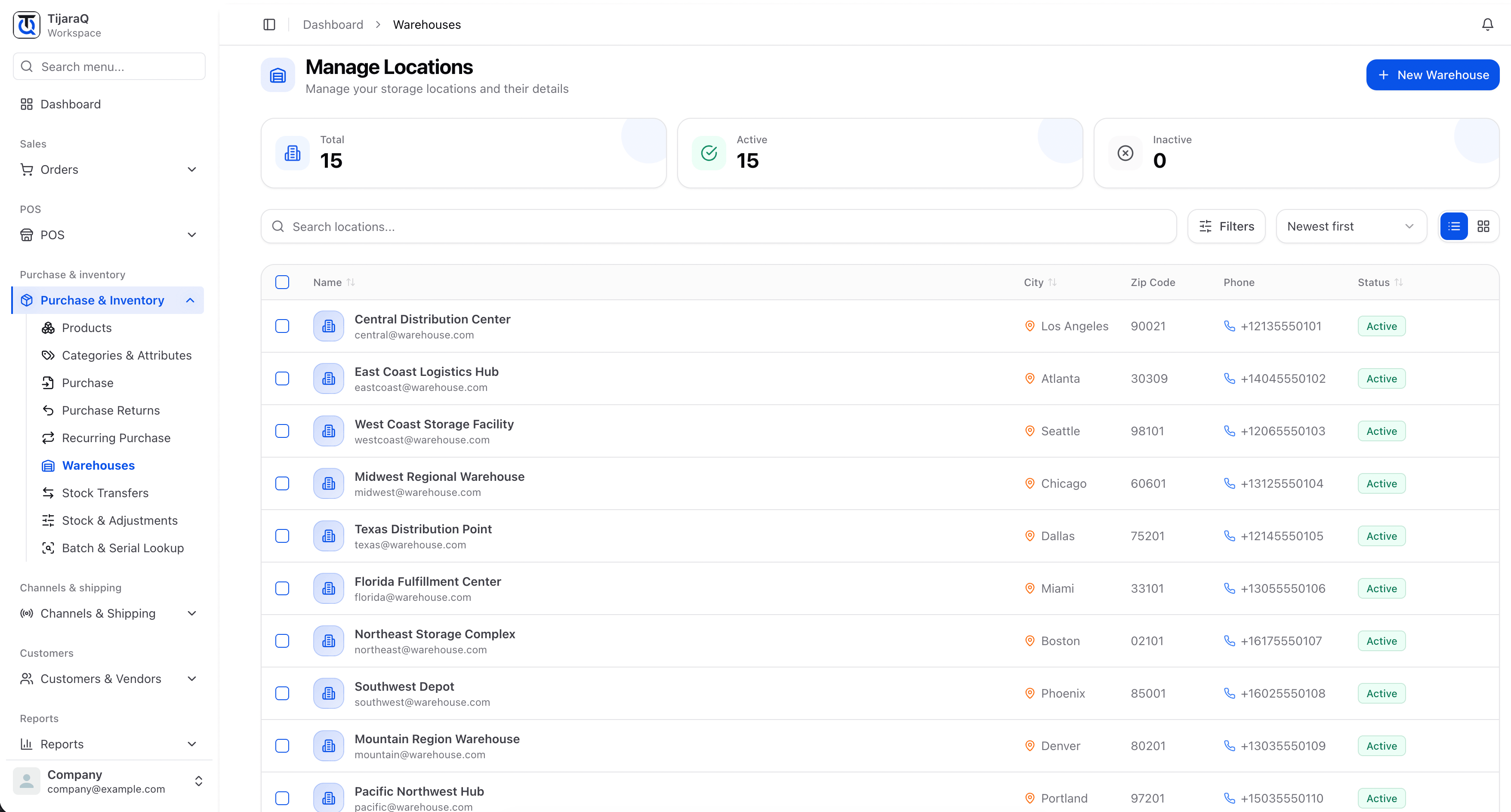Open the Newest first sort dropdown
The image size is (1511, 812).
(x=1351, y=226)
